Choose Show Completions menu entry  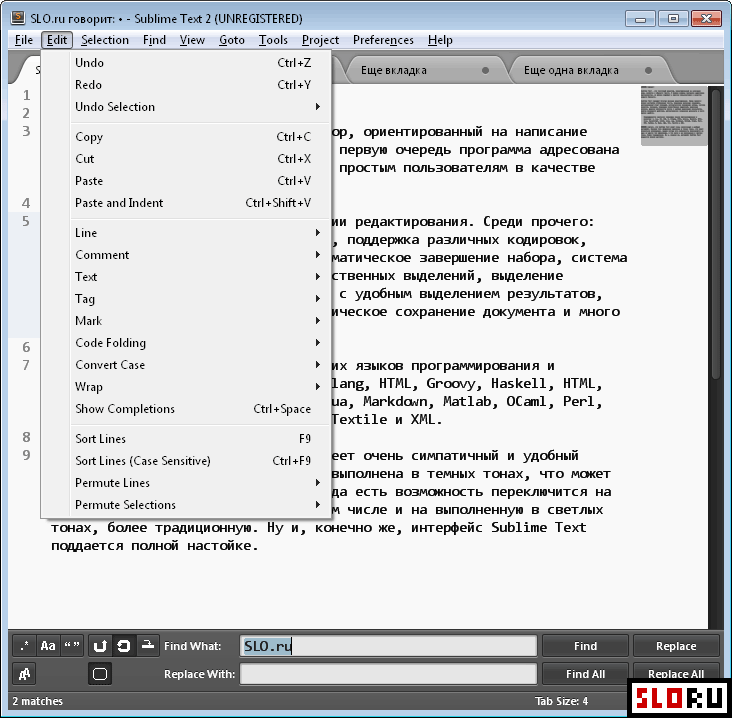point(186,408)
